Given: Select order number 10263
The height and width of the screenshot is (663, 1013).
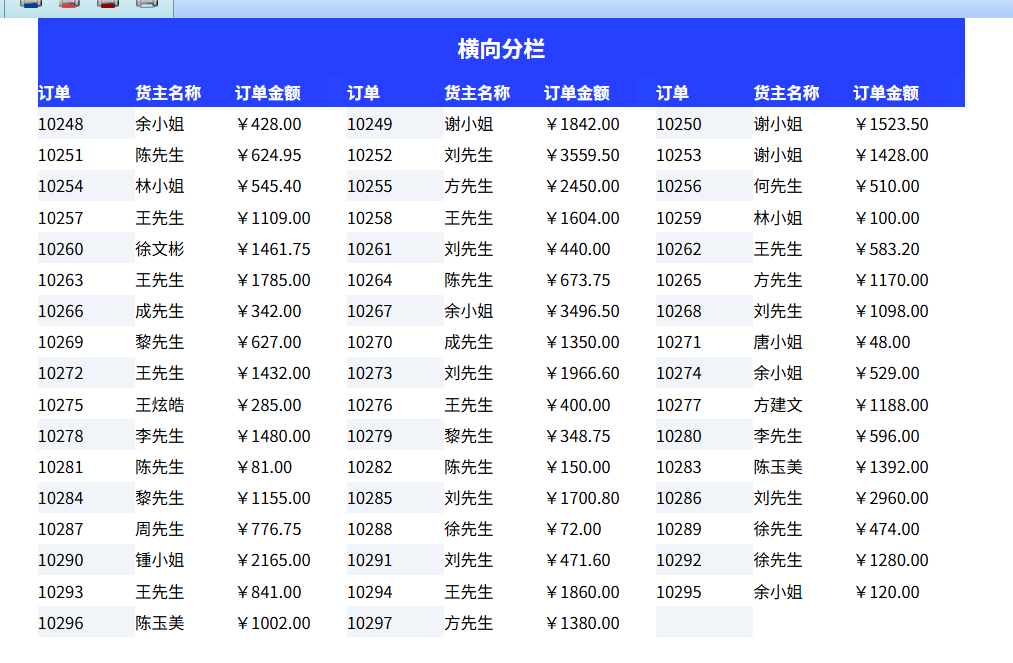Looking at the screenshot, I should click(x=61, y=280).
